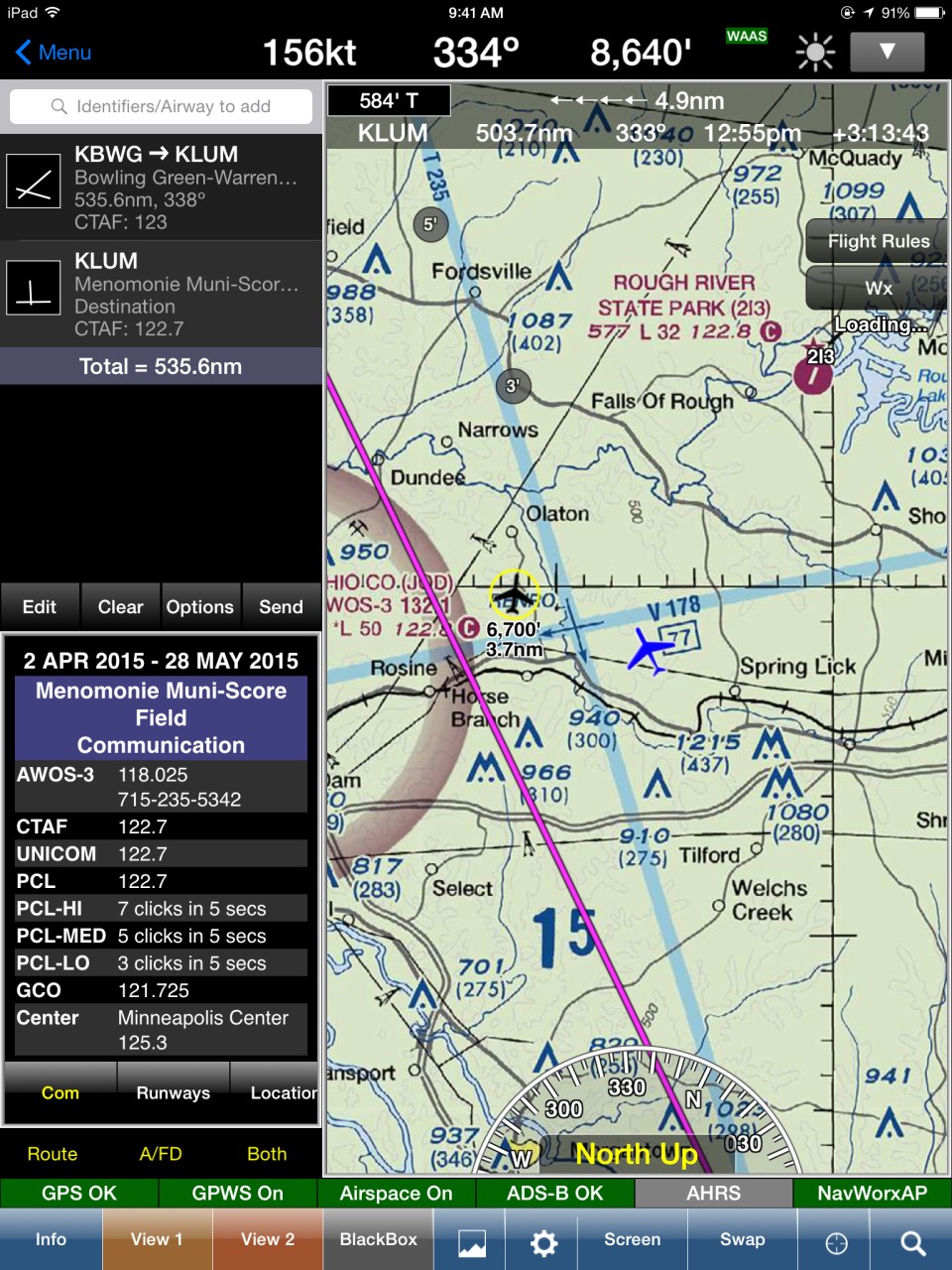Switch to the Location tab
This screenshot has width=952, height=1270.
[276, 1092]
